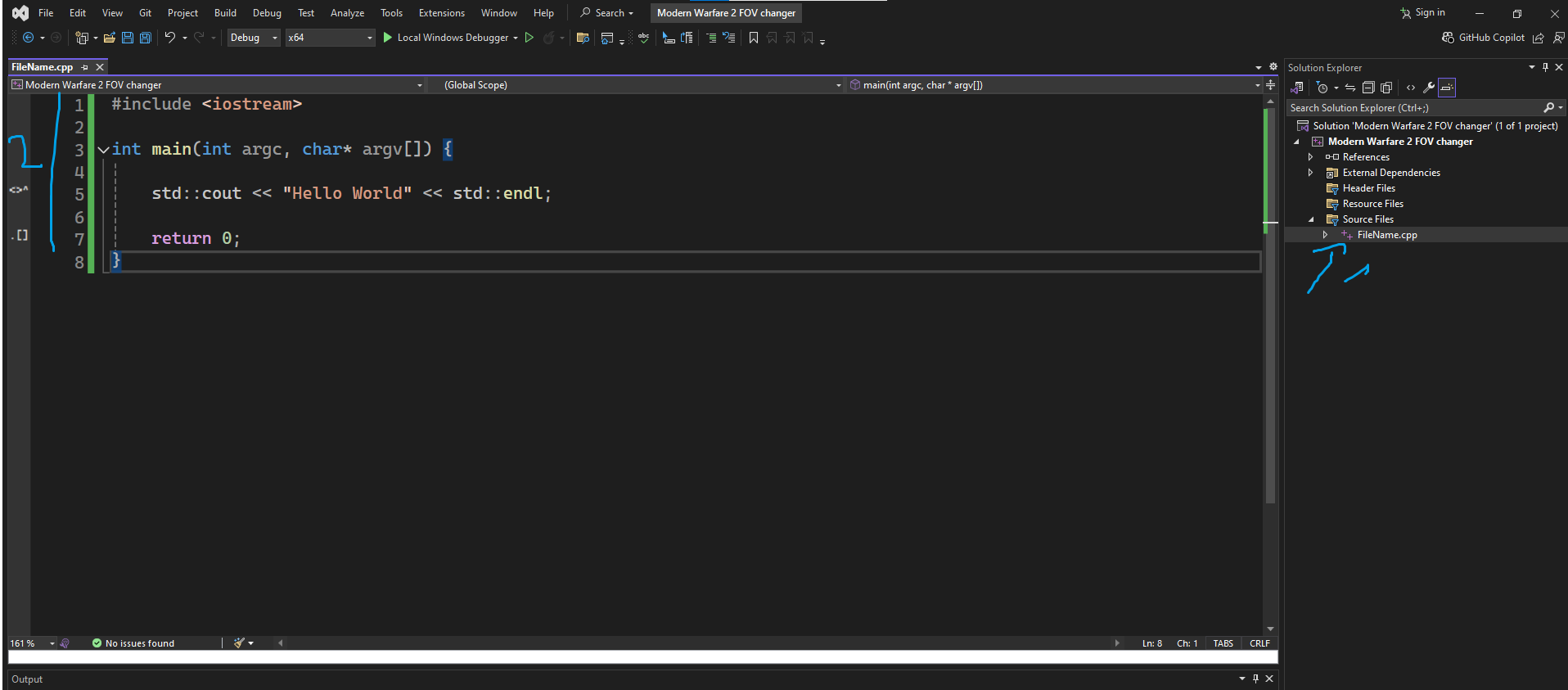Close the FileName.cpp tab
Image resolution: width=1568 pixels, height=690 pixels.
100,67
